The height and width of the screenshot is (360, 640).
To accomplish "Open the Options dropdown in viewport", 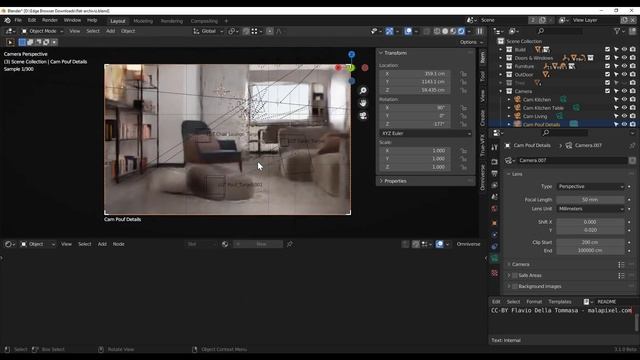I will click(x=471, y=42).
